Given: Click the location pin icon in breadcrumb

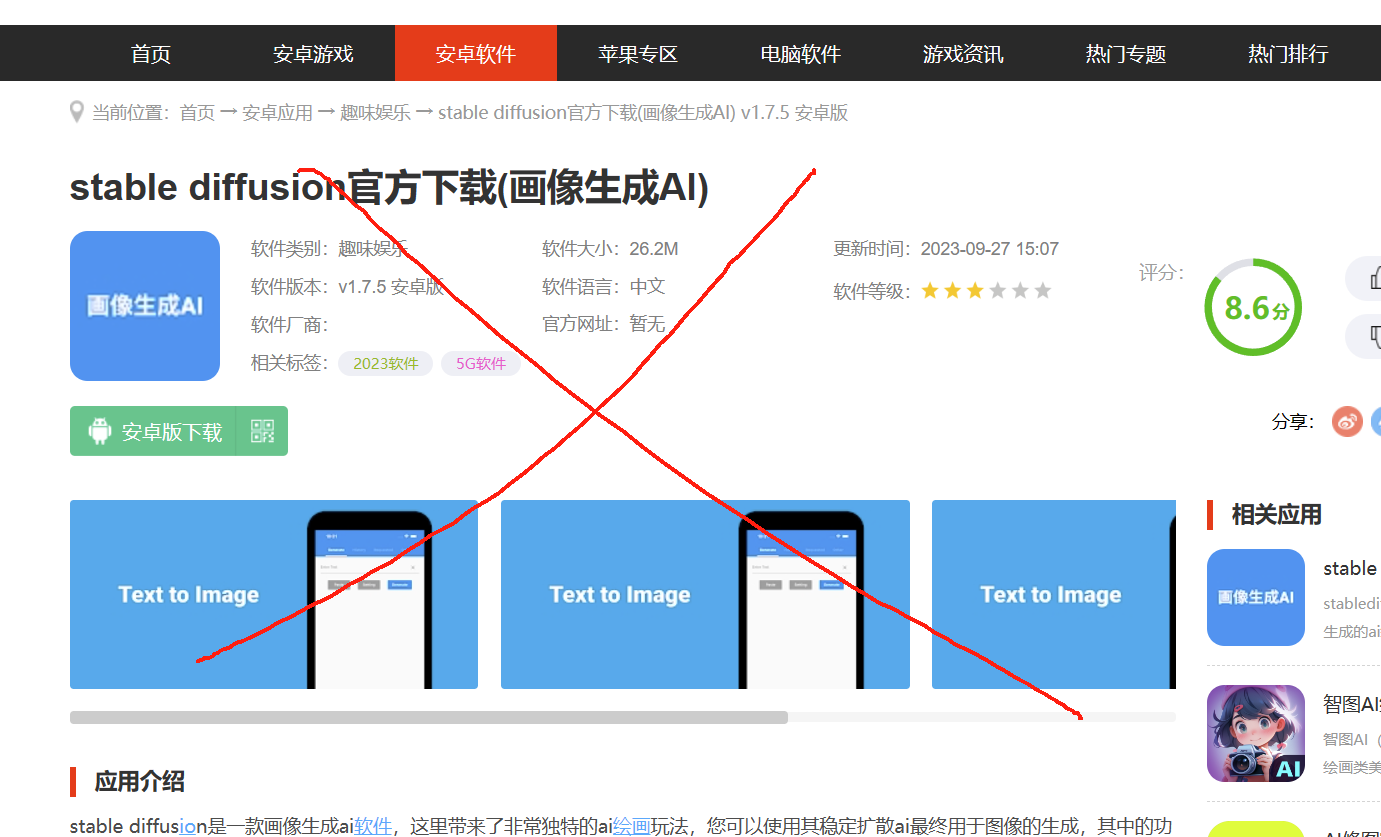Looking at the screenshot, I should click(x=77, y=112).
